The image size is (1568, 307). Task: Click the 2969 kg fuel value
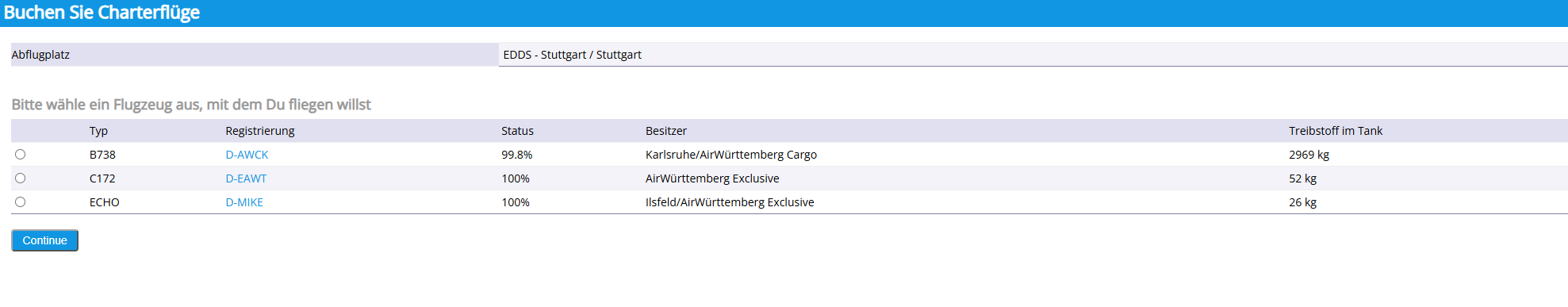coord(1309,155)
